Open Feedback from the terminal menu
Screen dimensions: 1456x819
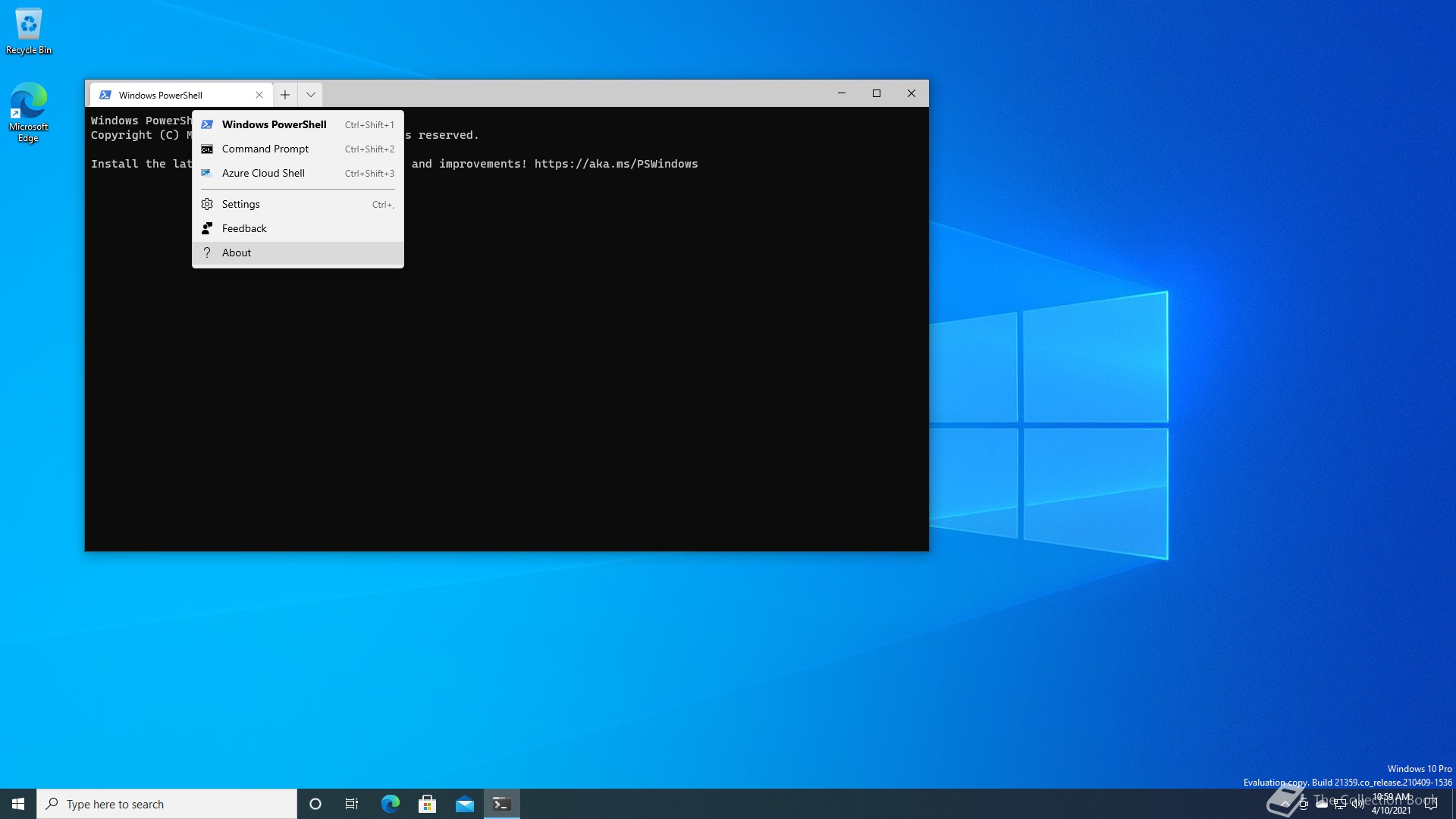click(x=298, y=228)
